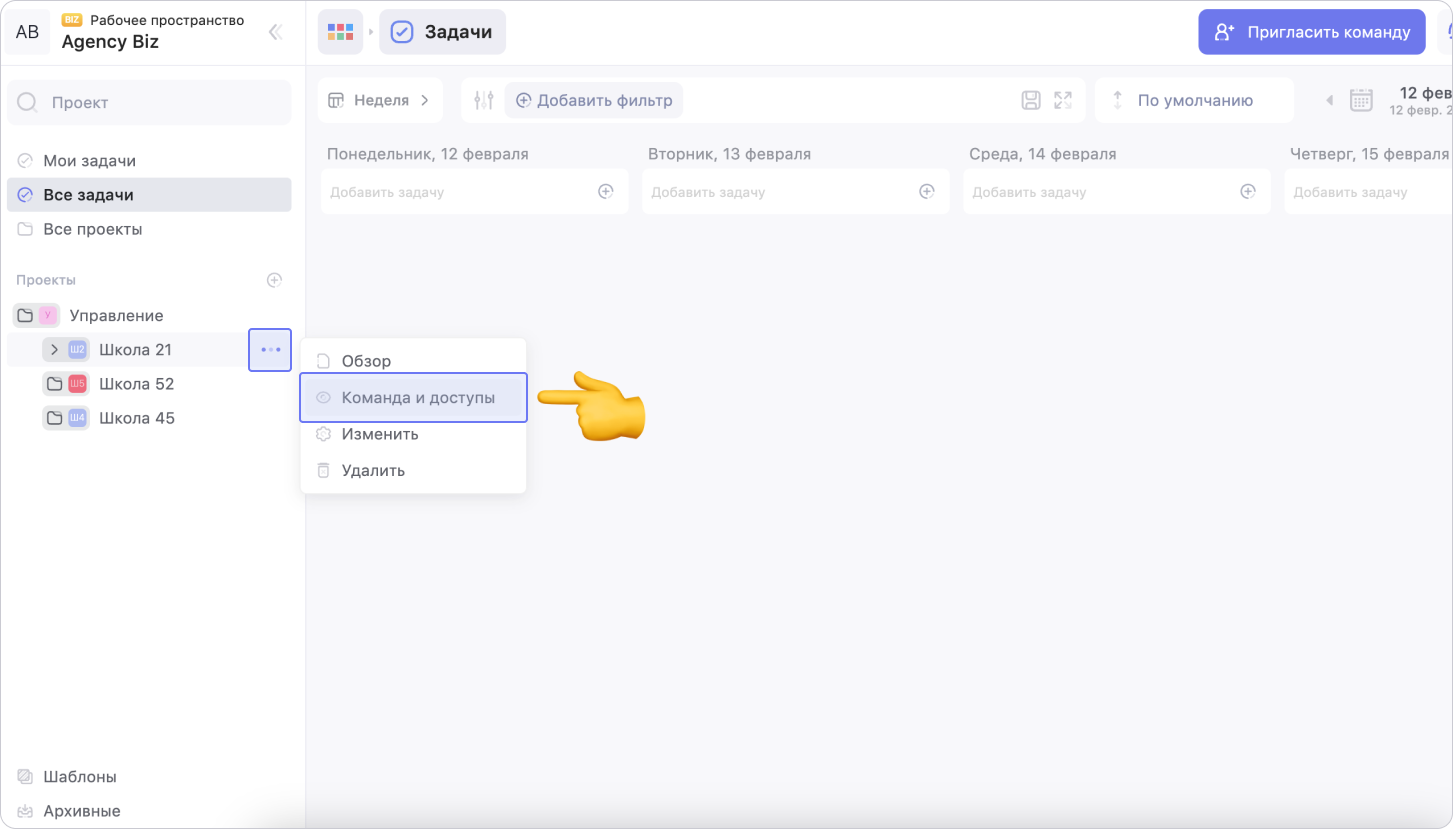
Task: Click the Проекты section label
Action: (46, 280)
